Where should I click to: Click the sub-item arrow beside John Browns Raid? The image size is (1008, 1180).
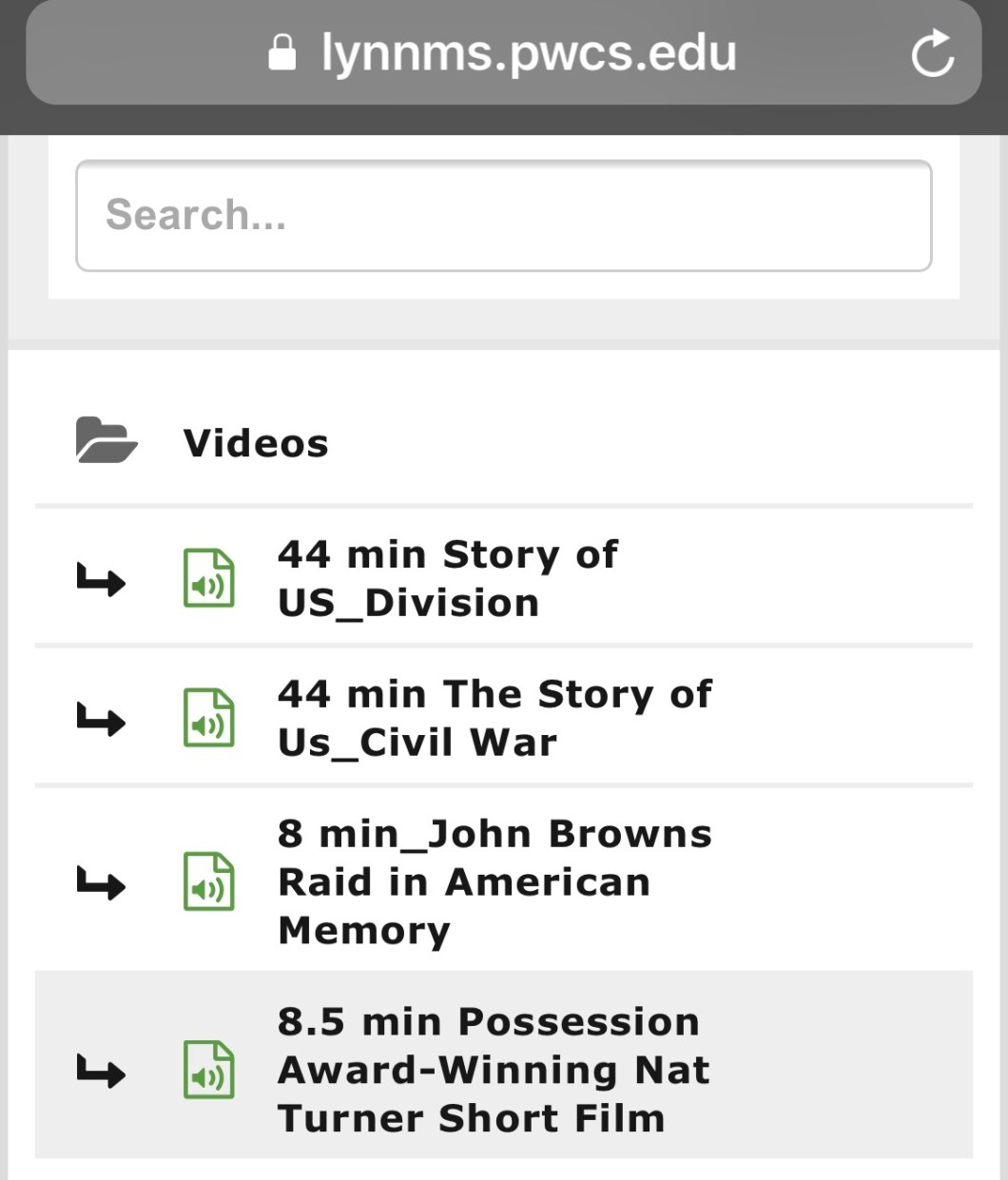tap(101, 882)
